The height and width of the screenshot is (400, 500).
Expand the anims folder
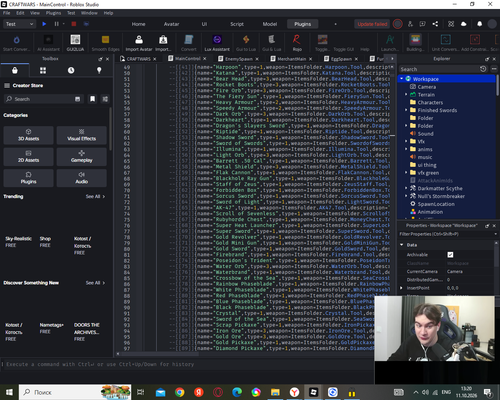[x=406, y=149]
